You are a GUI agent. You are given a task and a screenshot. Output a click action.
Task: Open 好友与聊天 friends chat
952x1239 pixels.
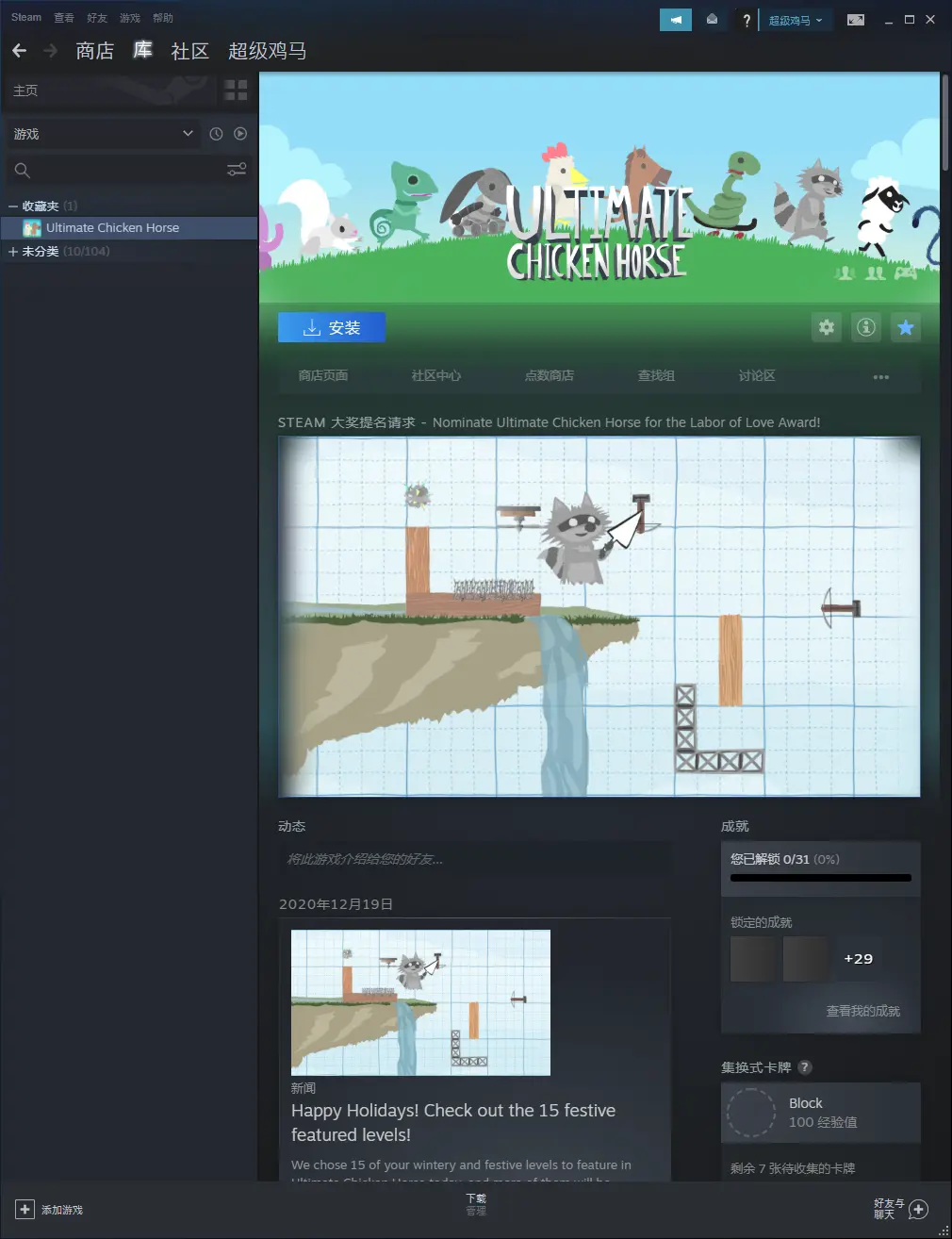pos(901,1209)
